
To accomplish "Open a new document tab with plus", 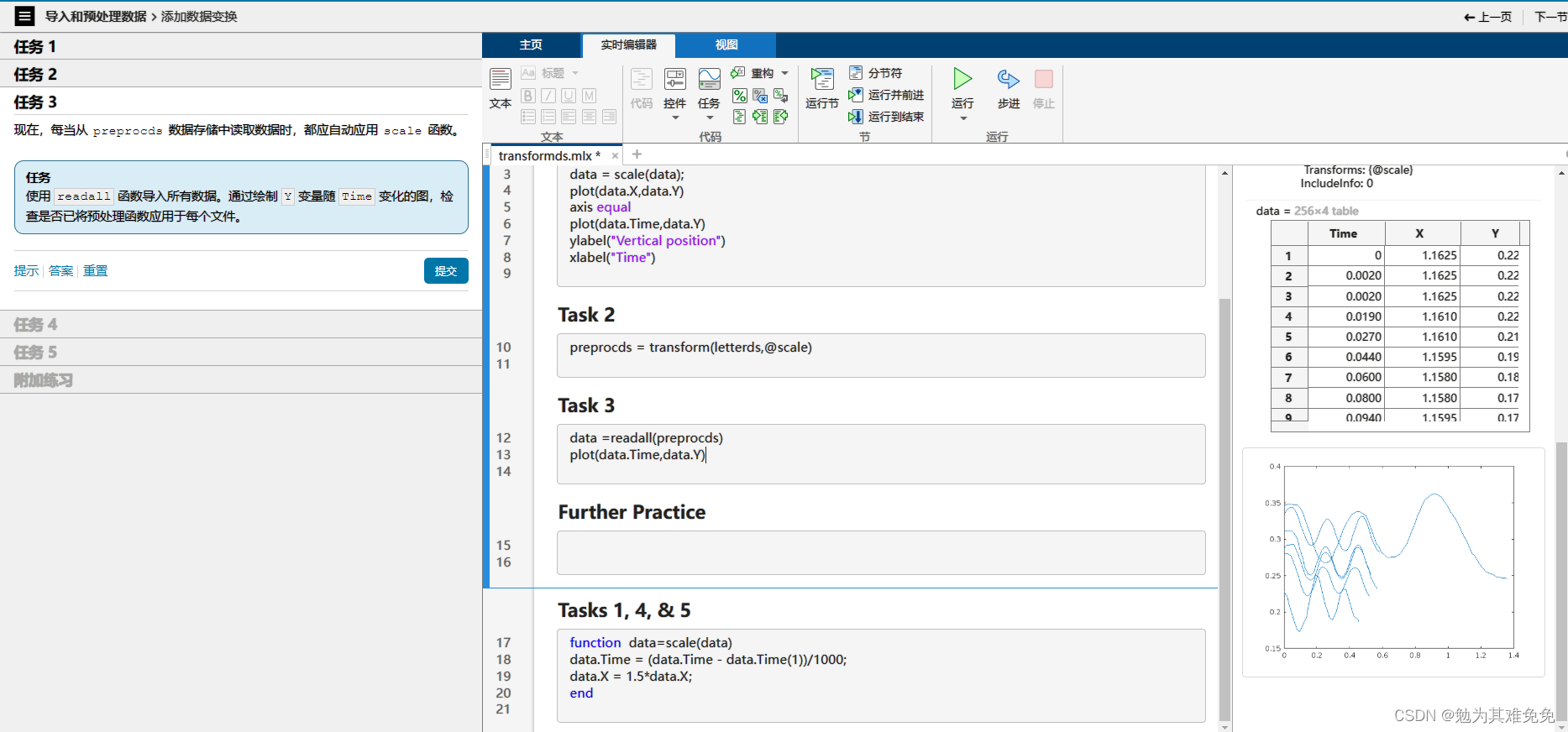I will click(x=637, y=154).
